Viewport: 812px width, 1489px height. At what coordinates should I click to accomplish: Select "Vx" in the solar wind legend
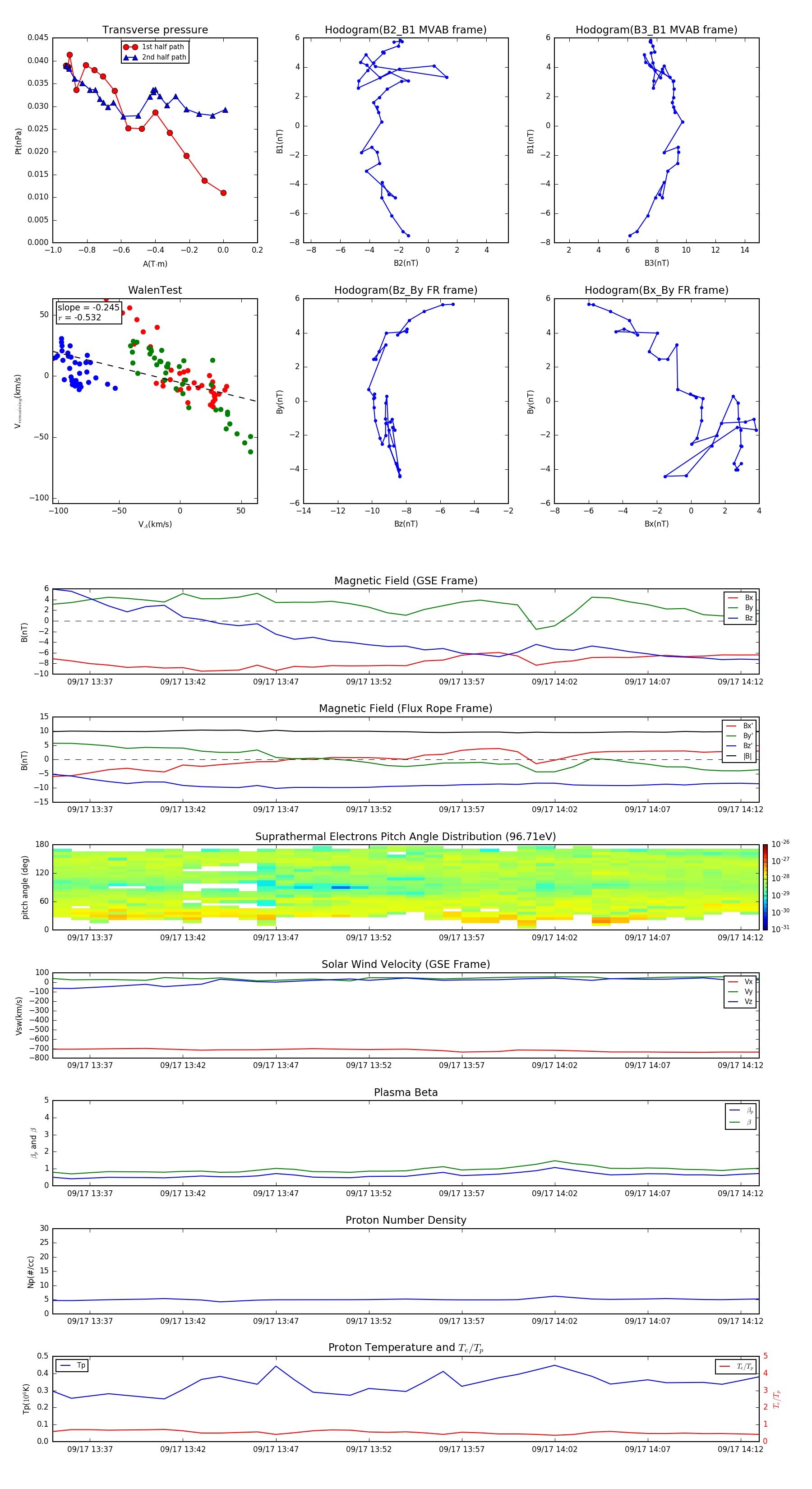point(741,981)
